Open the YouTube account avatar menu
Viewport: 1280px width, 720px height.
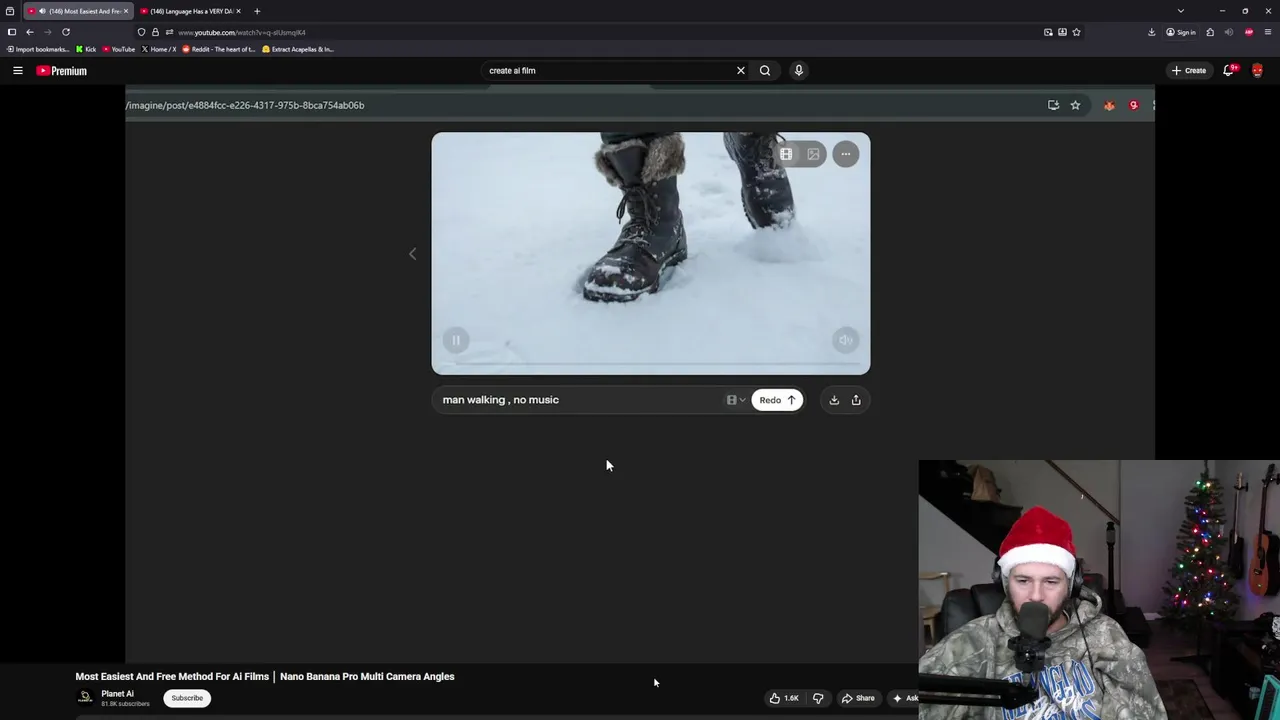coord(1257,70)
